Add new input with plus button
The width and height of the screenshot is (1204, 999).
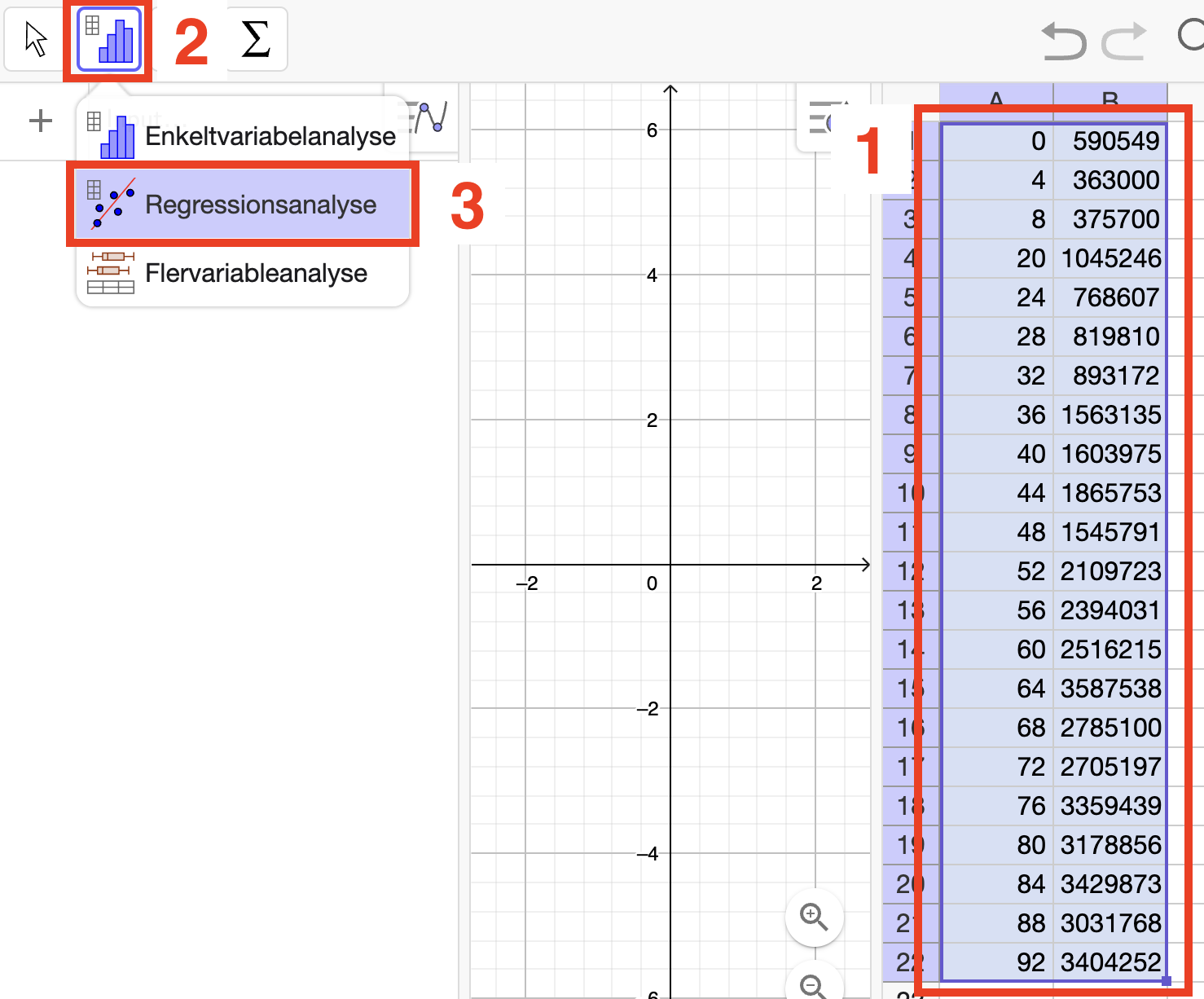point(40,121)
